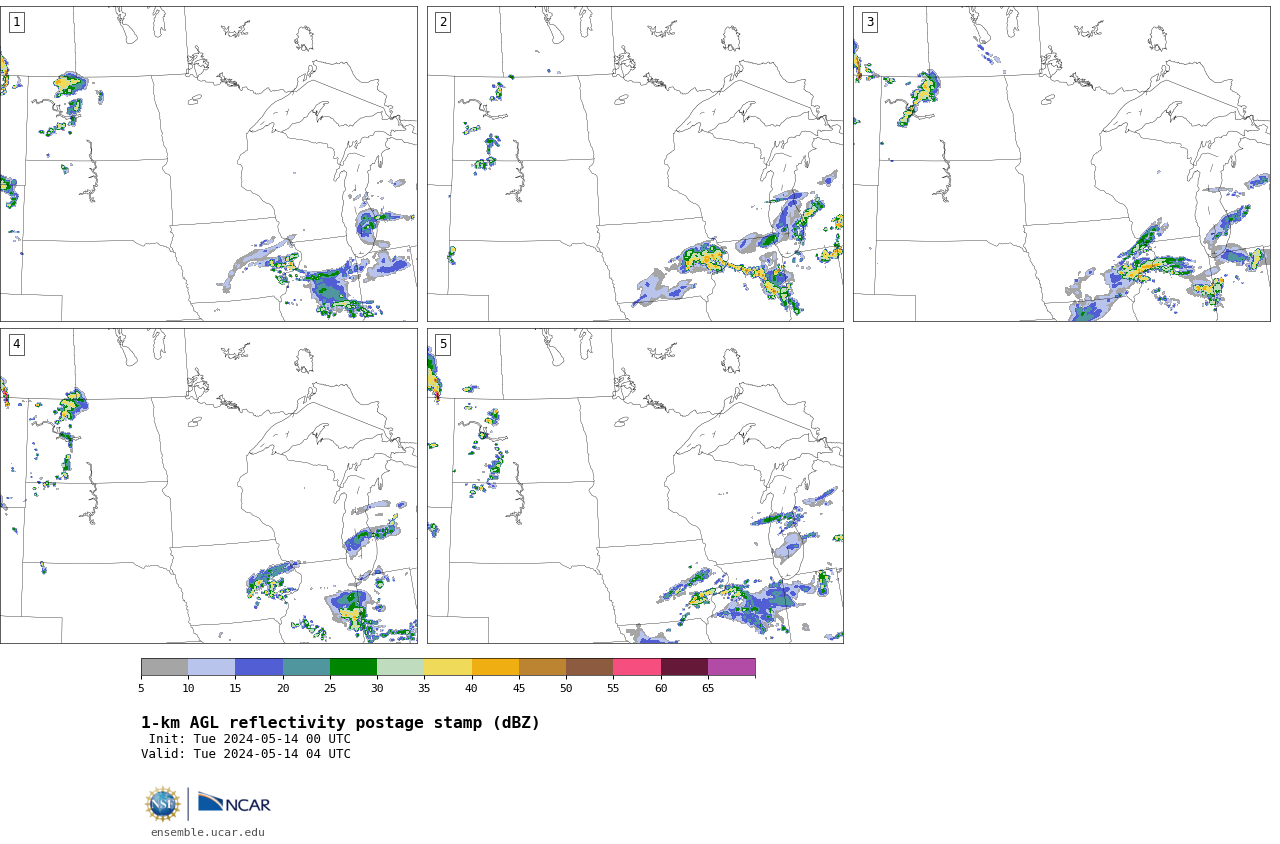Click the colorbar tick label '50'
The image size is (1280, 844).
[566, 688]
